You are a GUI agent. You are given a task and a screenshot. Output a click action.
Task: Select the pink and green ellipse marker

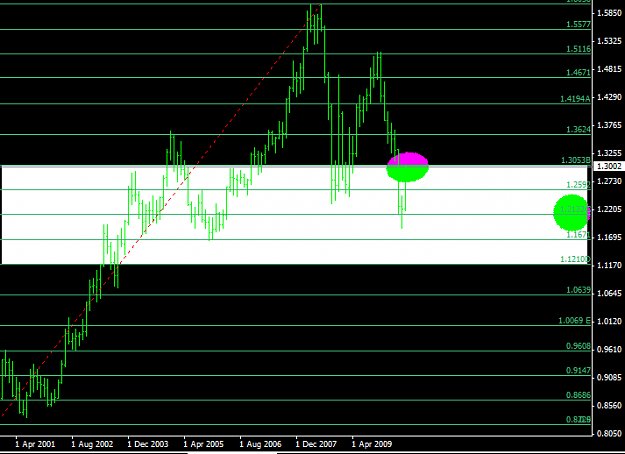(407, 167)
